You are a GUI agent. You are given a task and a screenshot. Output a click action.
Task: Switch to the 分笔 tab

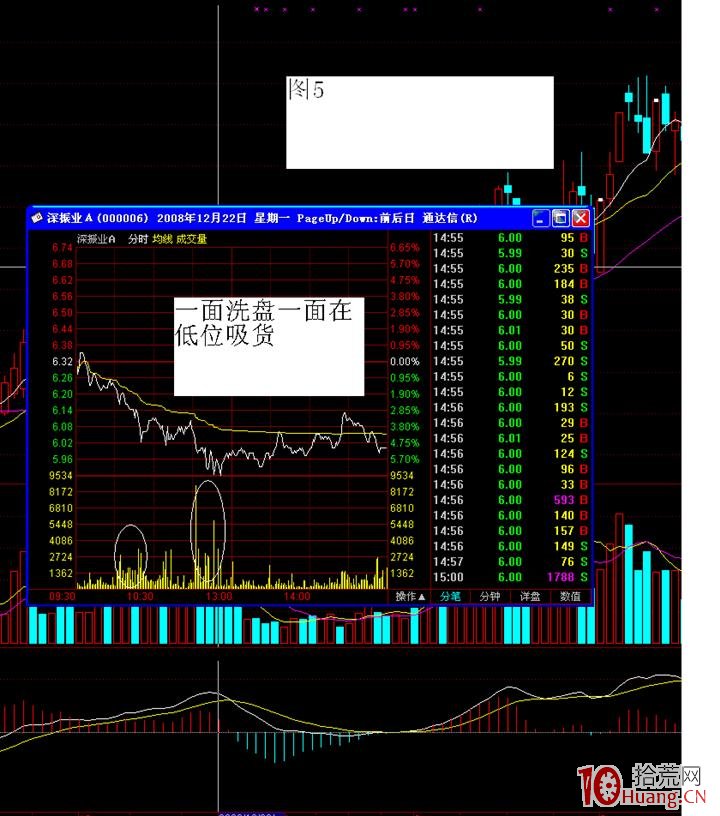450,596
